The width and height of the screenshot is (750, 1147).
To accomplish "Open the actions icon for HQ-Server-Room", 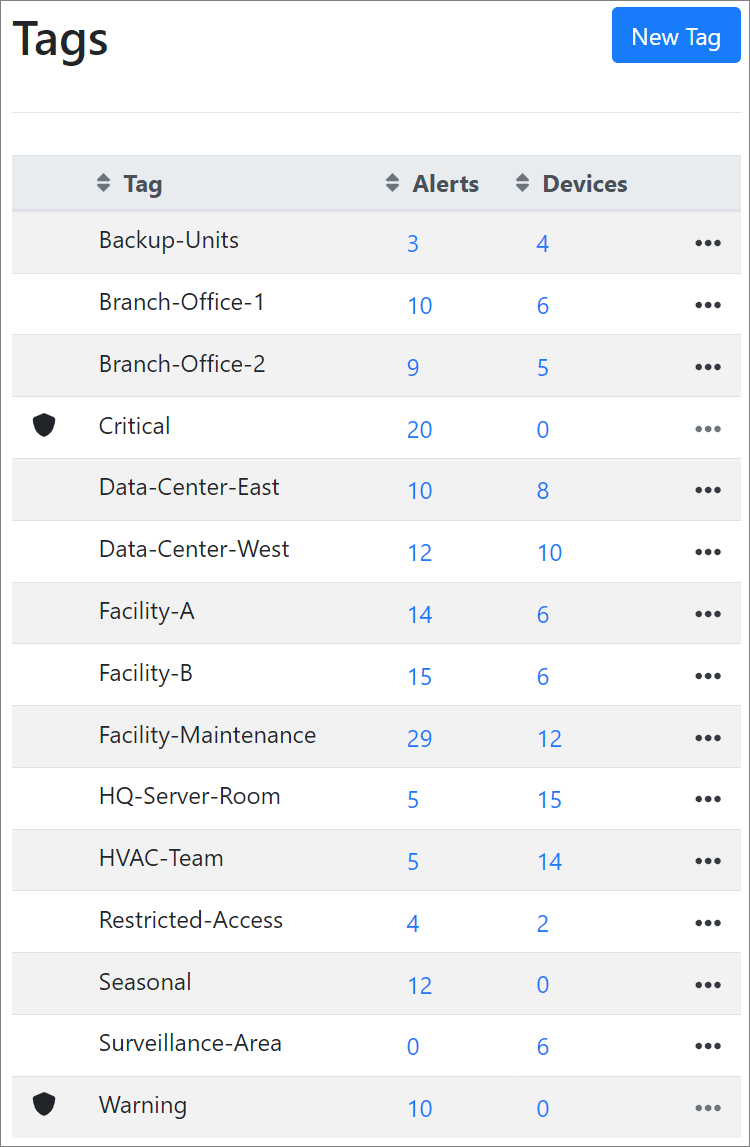I will point(708,799).
